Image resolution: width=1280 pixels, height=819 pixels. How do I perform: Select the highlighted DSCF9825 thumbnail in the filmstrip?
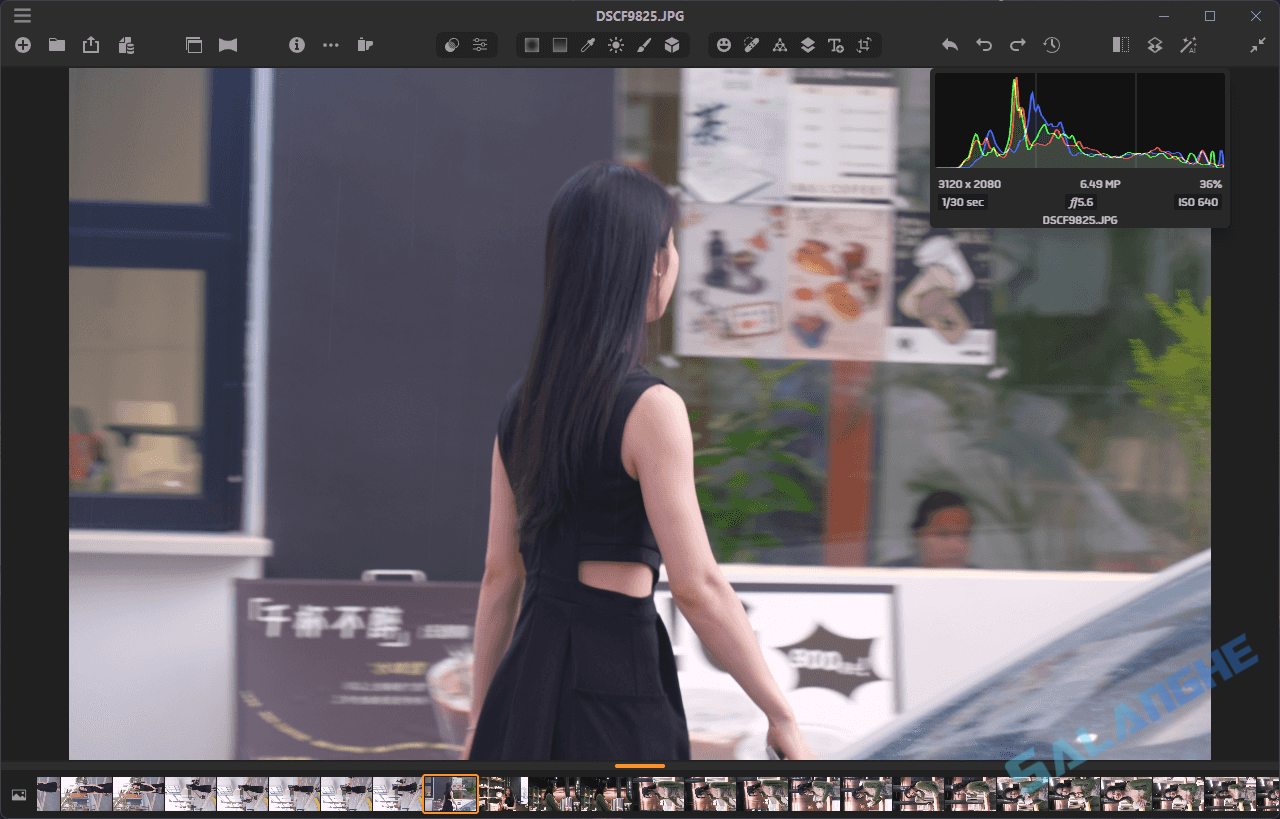click(450, 793)
